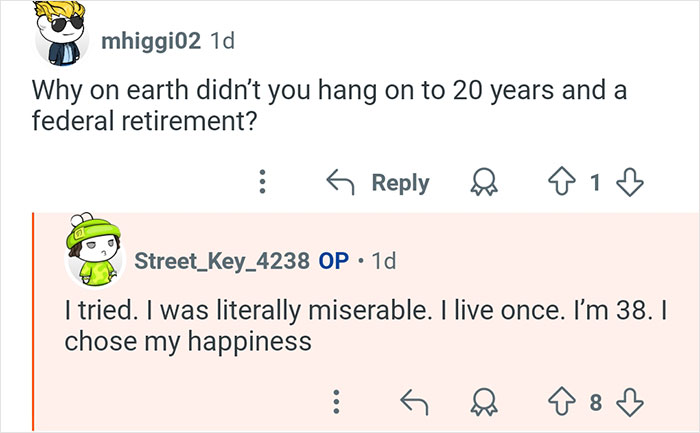Open three-dot menu on Street_Key_4238's reply
The image size is (700, 433).
(x=338, y=403)
